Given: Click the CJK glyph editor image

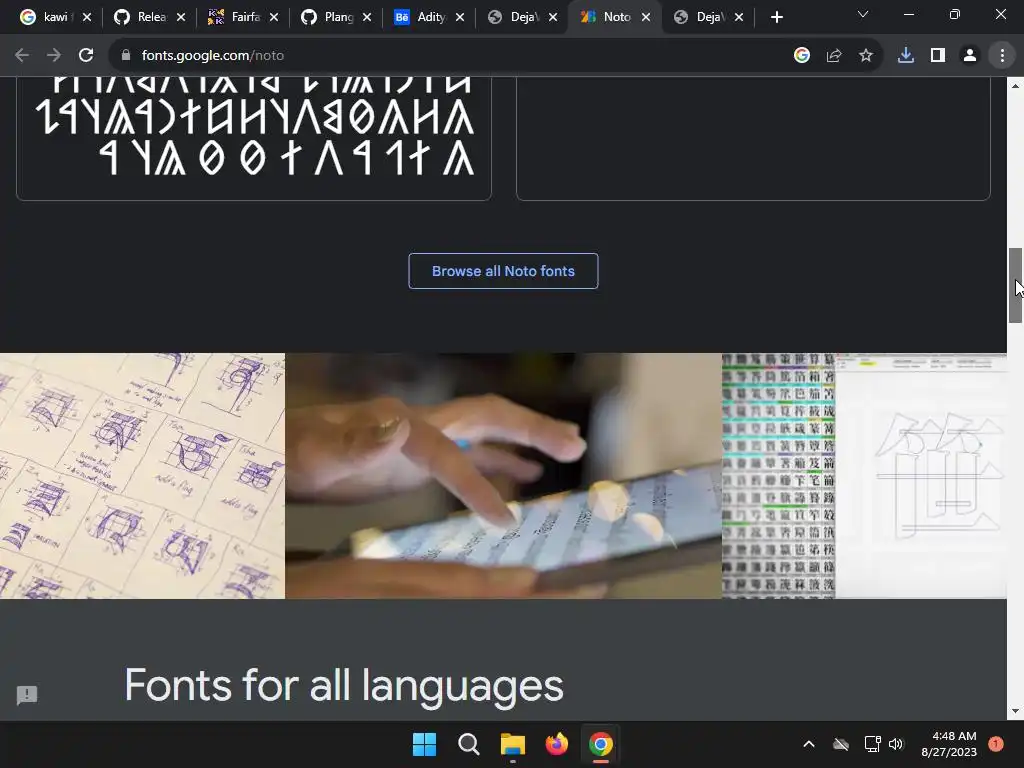Looking at the screenshot, I should 865,476.
